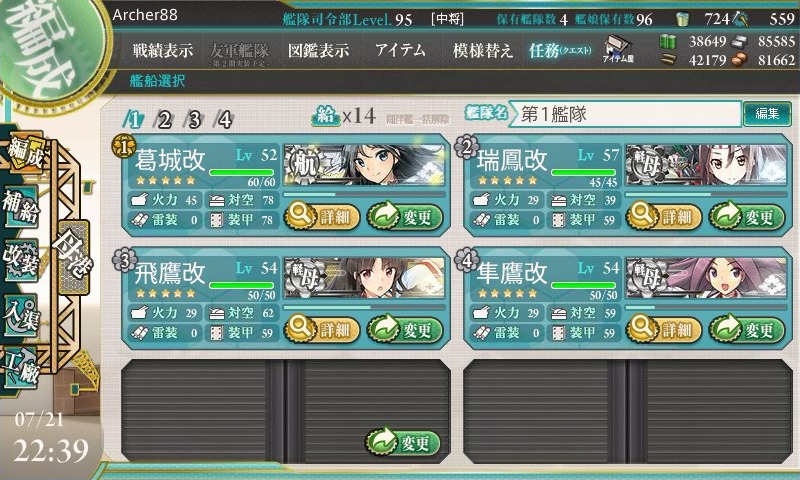Image resolution: width=800 pixels, height=480 pixels.
Task: Click the 給 supply preset icon
Action: [x=326, y=116]
